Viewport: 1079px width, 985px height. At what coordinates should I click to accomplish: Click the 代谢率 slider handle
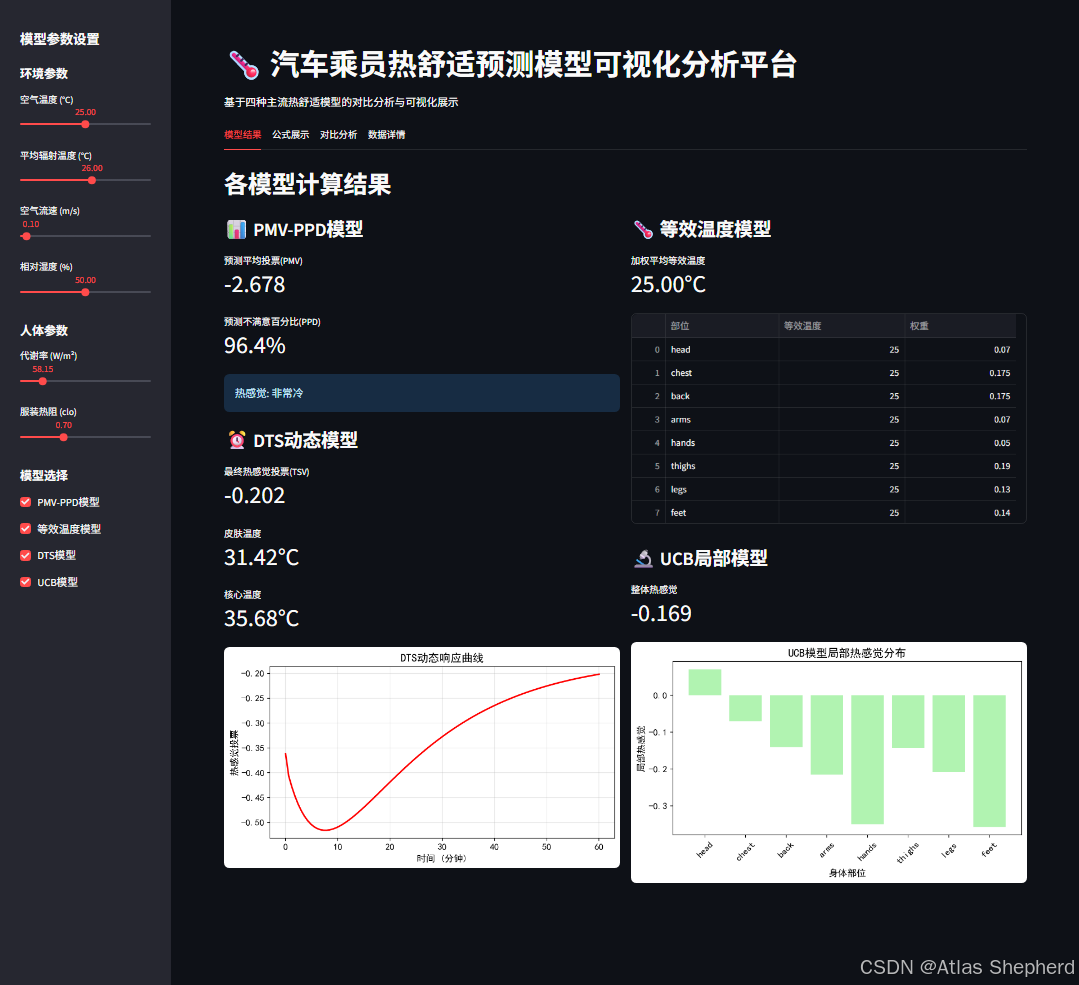pos(43,381)
